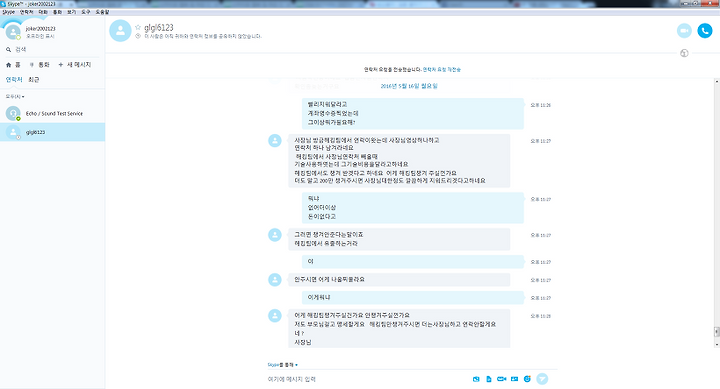Open your joker2002123 profile avatar
Viewport: 720px width, 389px height.
coord(13,32)
